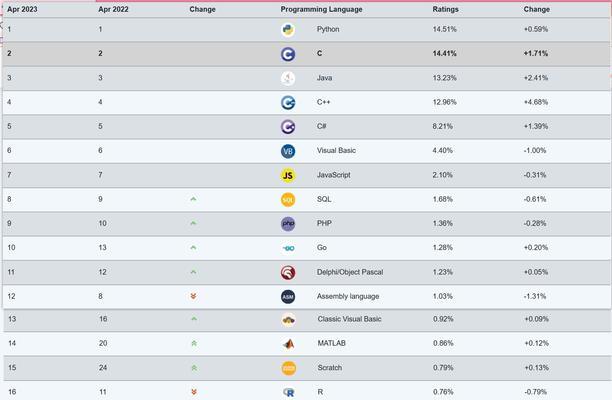Click the Java logo icon
Viewport: 612px width, 400px height.
coord(288,78)
